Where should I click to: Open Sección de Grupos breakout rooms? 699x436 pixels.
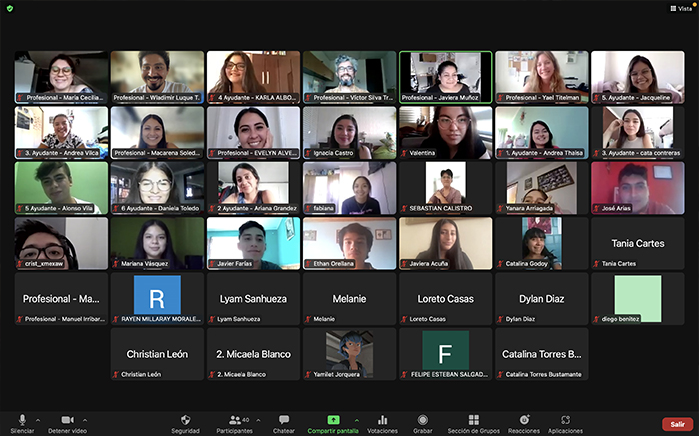(x=473, y=422)
